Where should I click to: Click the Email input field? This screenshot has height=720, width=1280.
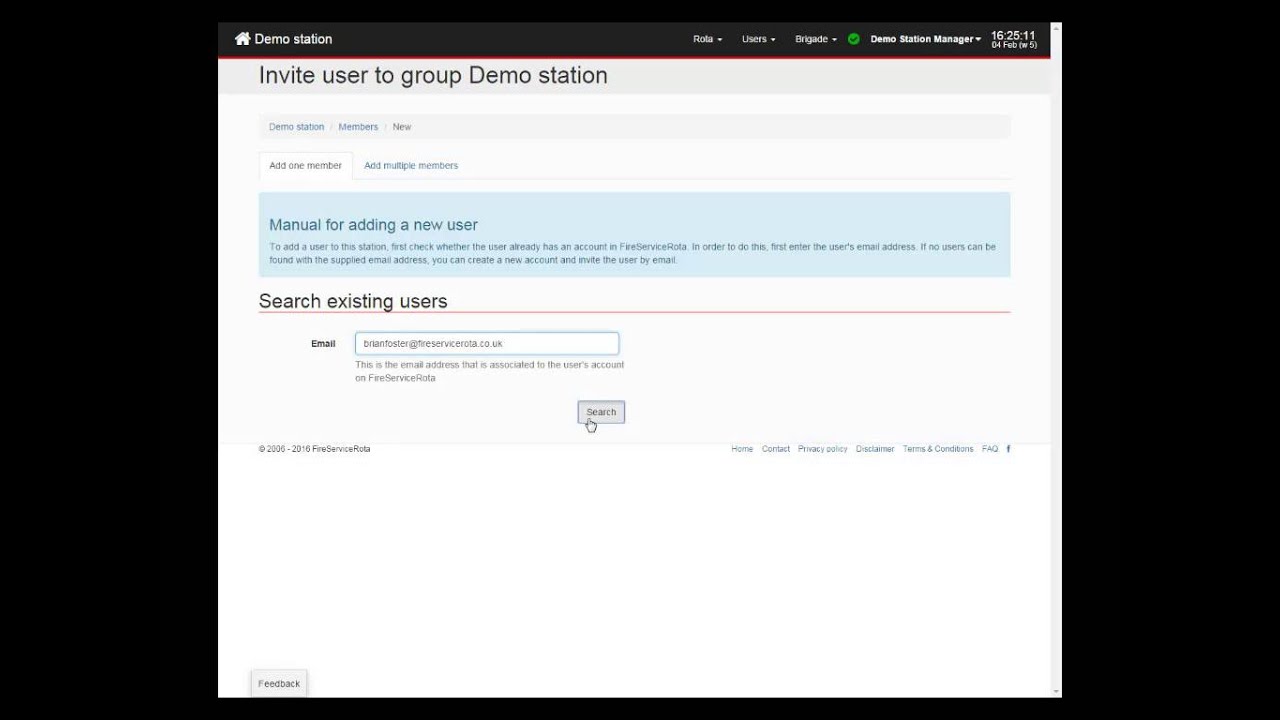coord(487,343)
